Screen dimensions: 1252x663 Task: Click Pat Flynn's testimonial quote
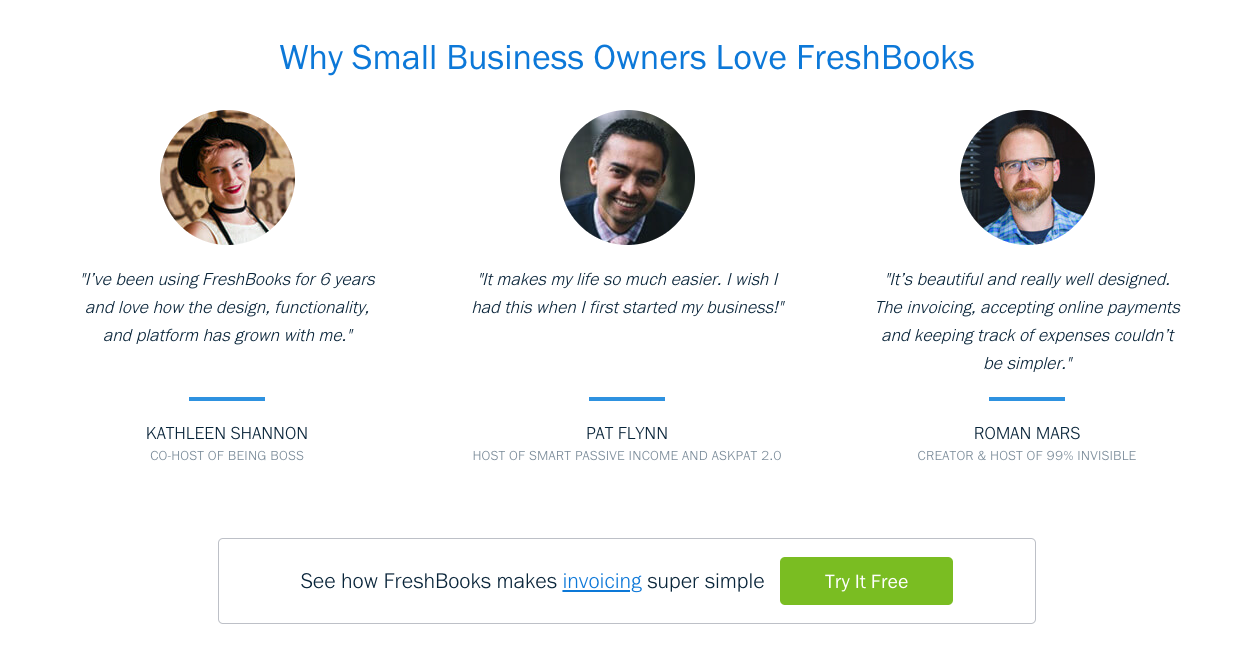pyautogui.click(x=627, y=293)
